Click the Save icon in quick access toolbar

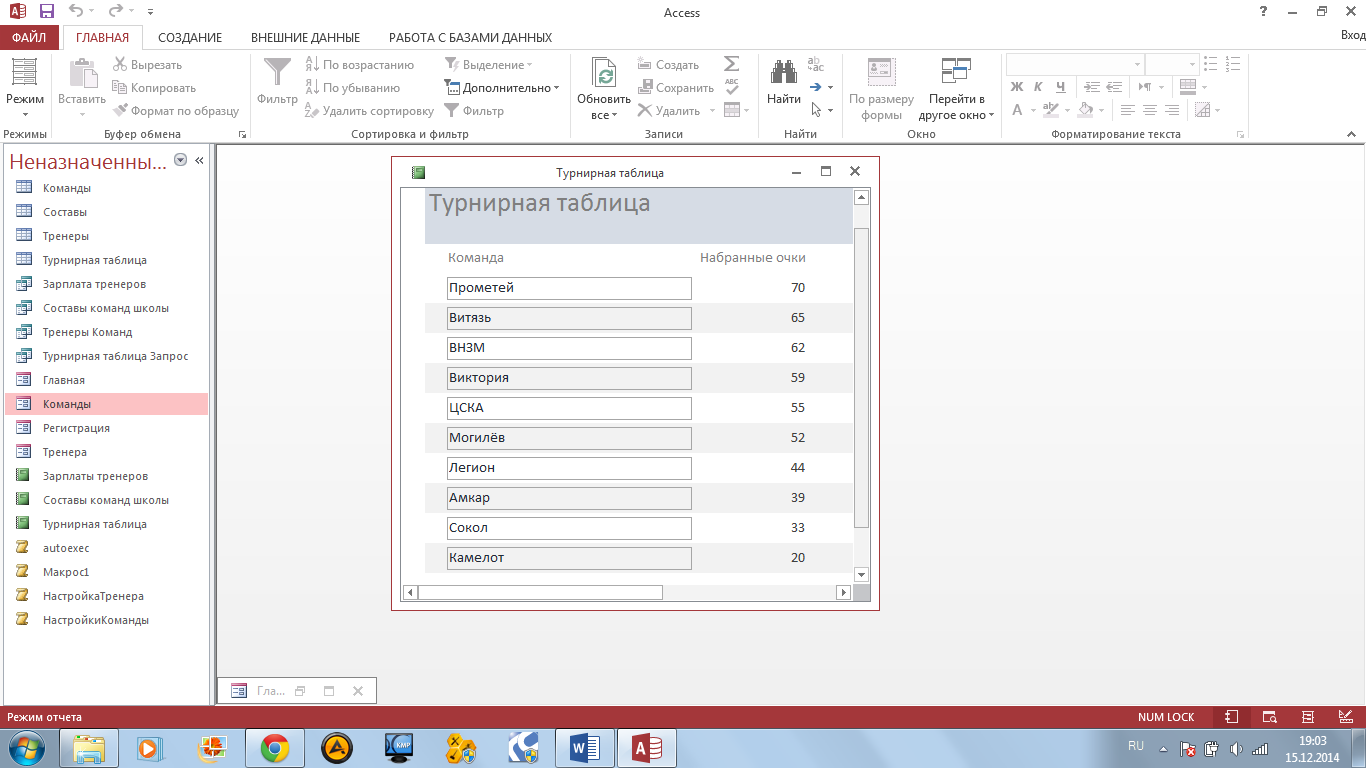click(x=46, y=12)
